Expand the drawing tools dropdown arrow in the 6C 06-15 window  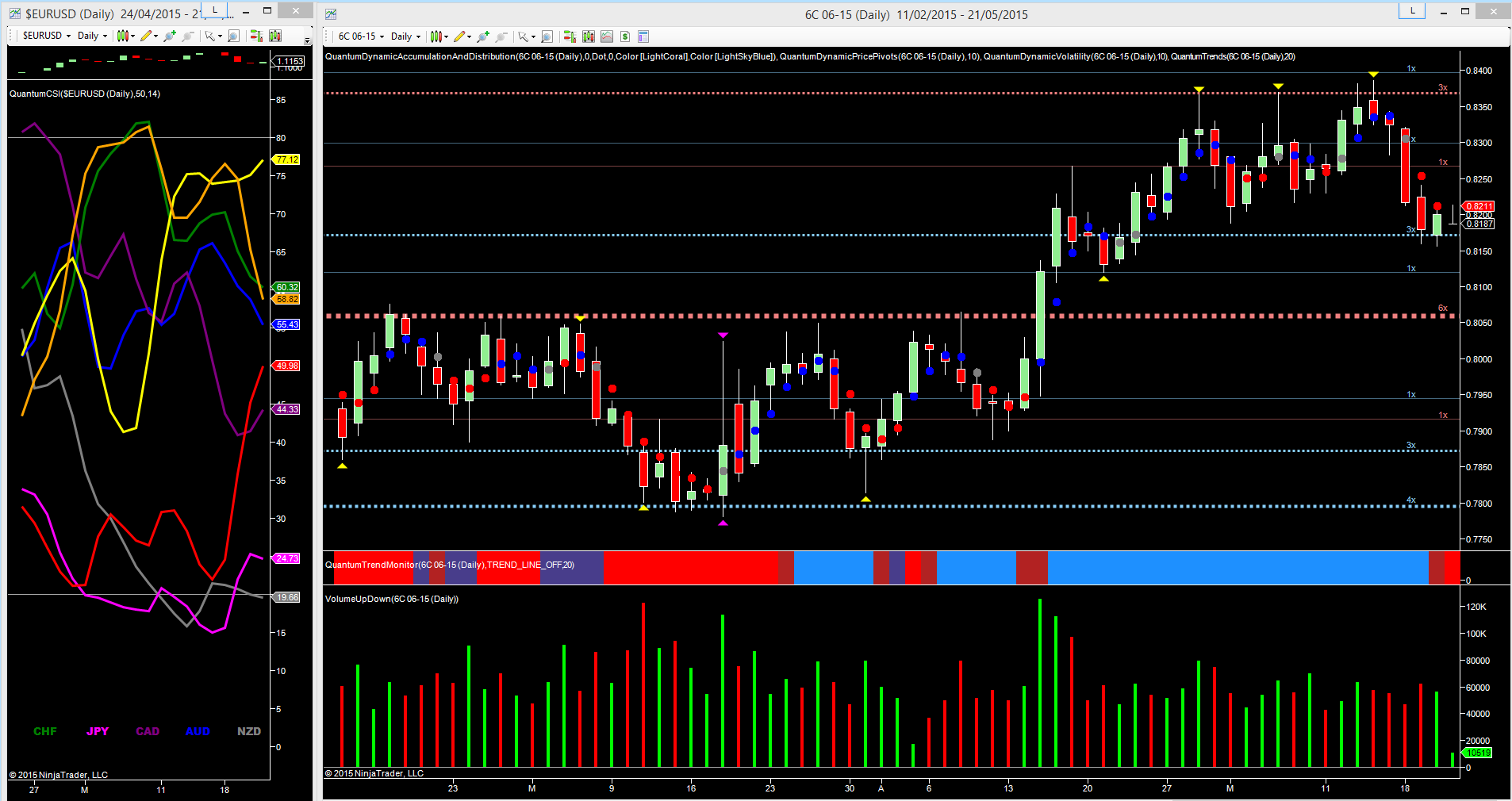470,37
